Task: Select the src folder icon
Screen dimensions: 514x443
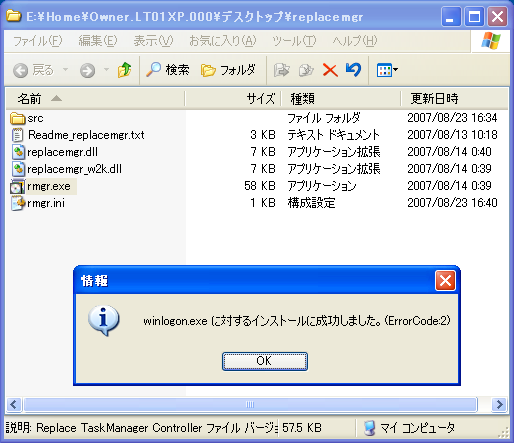Action: pos(18,118)
